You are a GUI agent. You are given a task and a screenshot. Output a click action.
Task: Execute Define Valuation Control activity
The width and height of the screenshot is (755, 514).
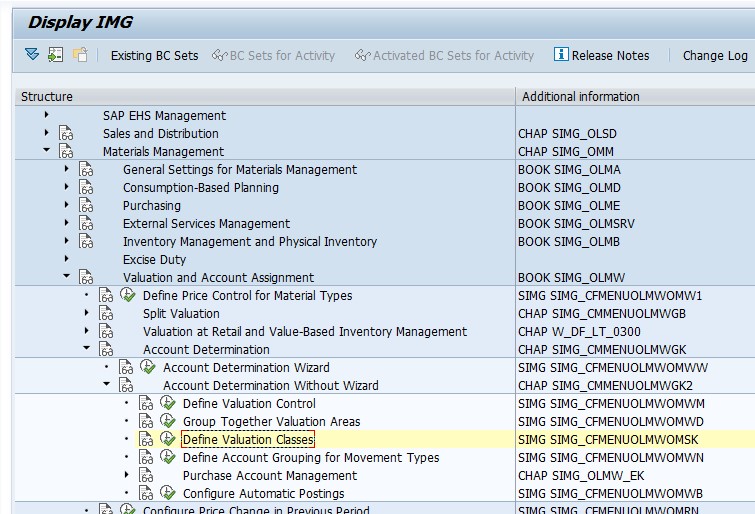(168, 403)
